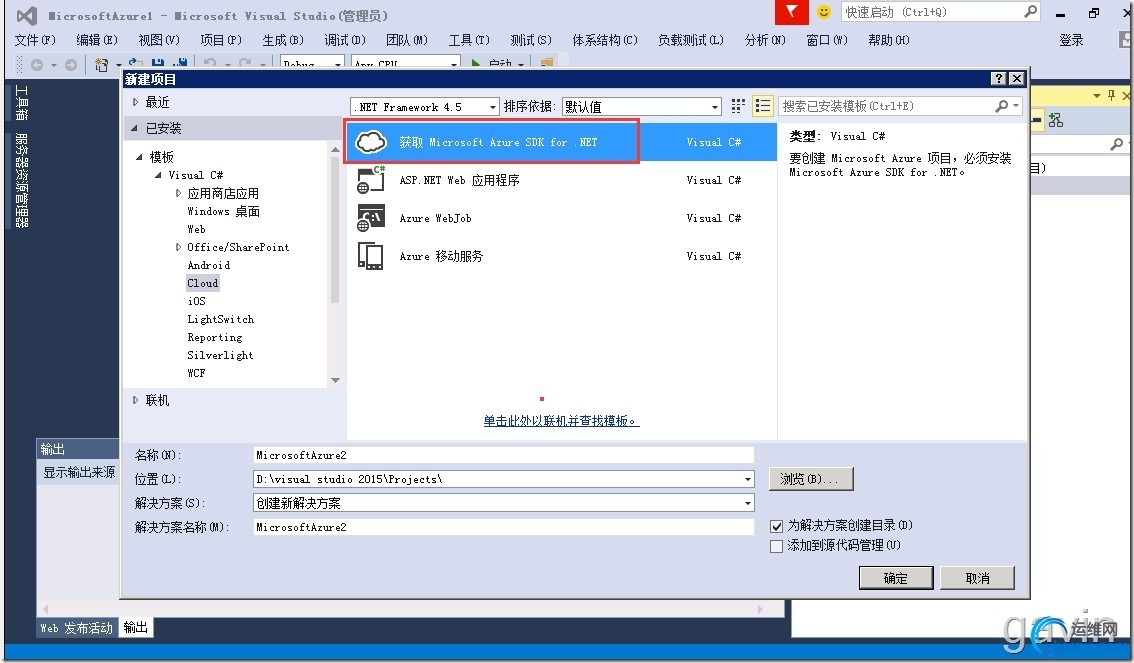Collapse the 已安装 section

135,129
